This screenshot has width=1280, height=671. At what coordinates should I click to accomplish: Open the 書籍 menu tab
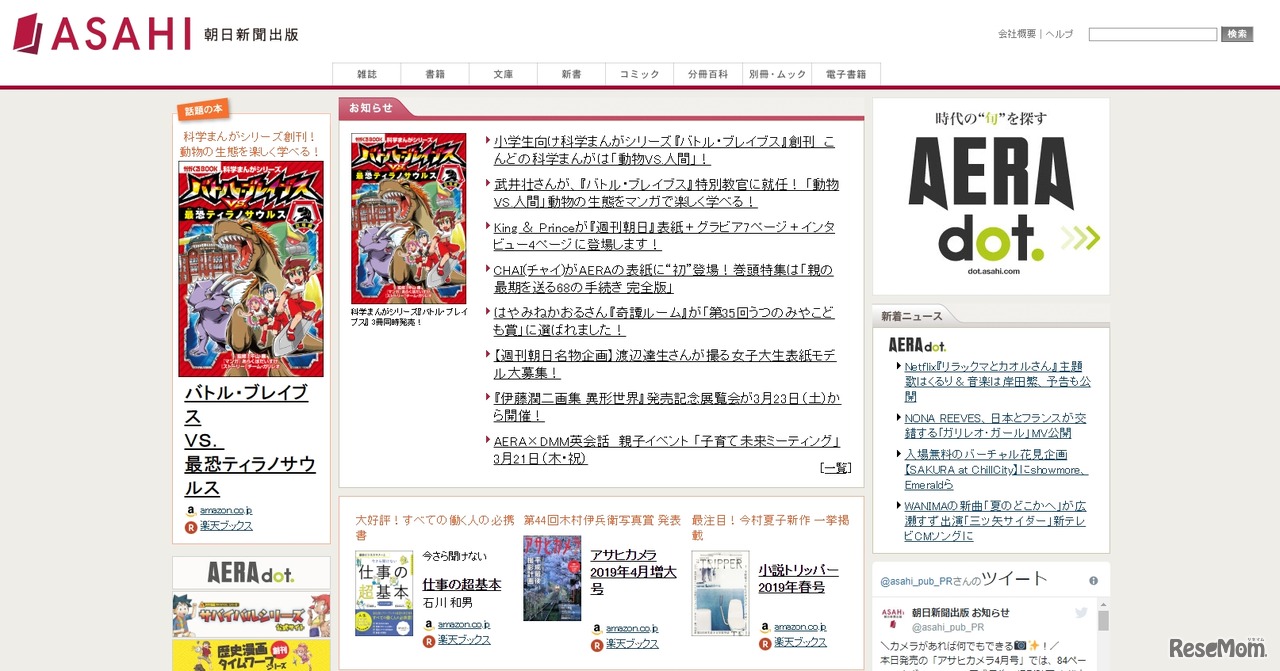pos(435,74)
